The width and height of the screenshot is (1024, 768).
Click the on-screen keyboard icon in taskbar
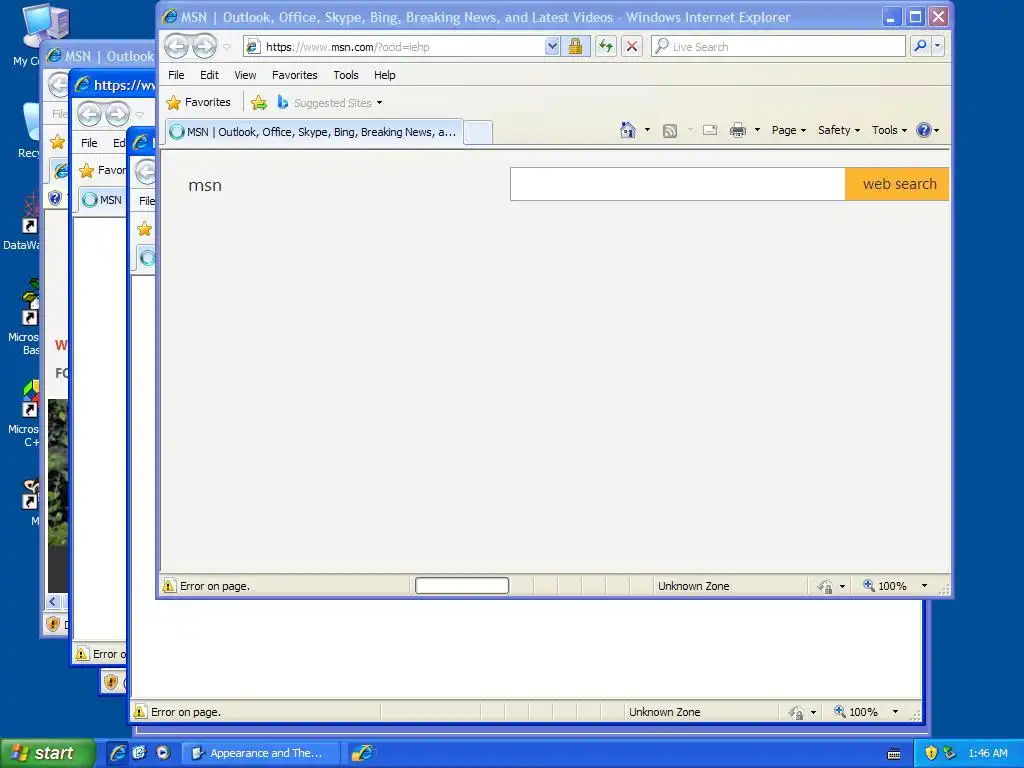coord(894,754)
